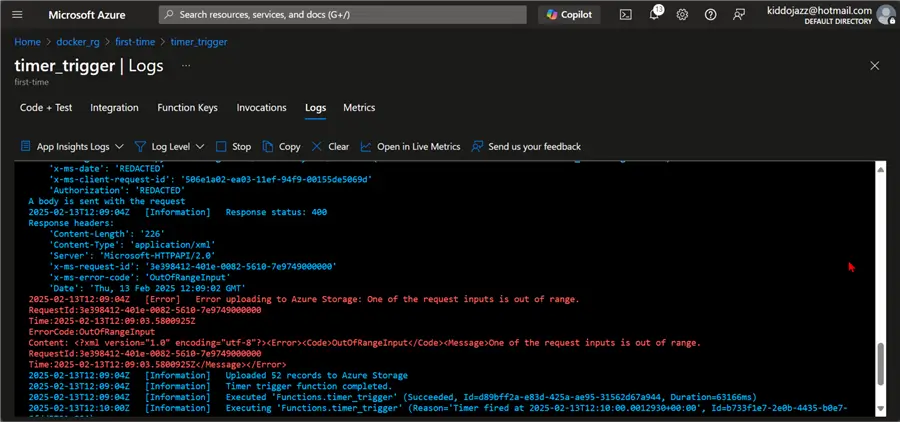This screenshot has height=422, width=900.
Task: Select the Logs tab
Action: click(316, 107)
